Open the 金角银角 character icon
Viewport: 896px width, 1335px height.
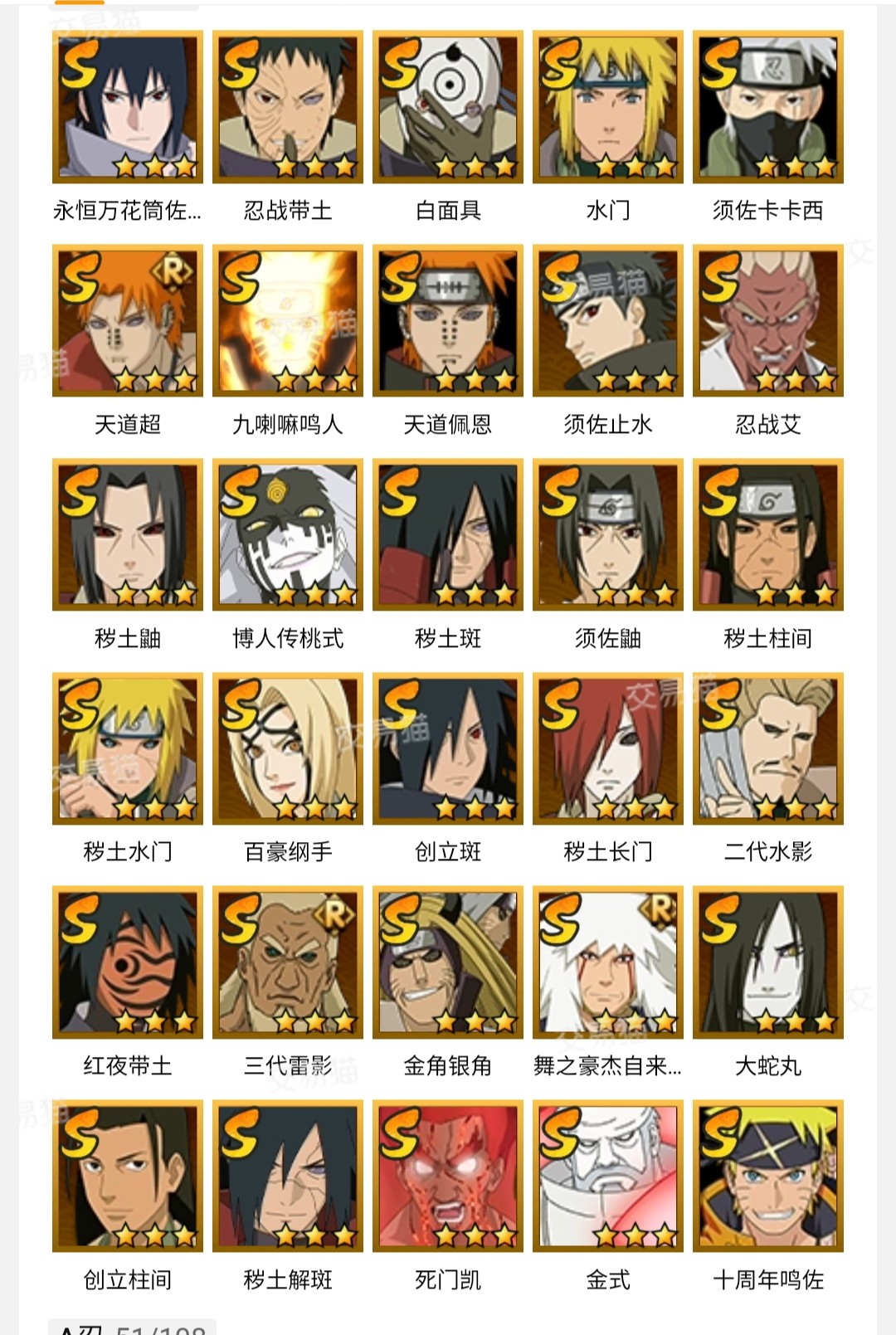[448, 962]
